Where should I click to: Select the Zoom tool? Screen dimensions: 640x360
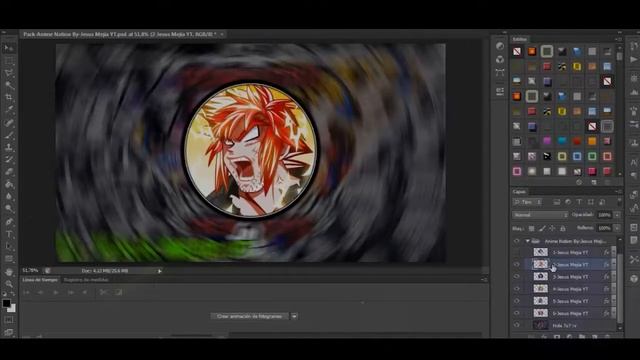(x=9, y=284)
